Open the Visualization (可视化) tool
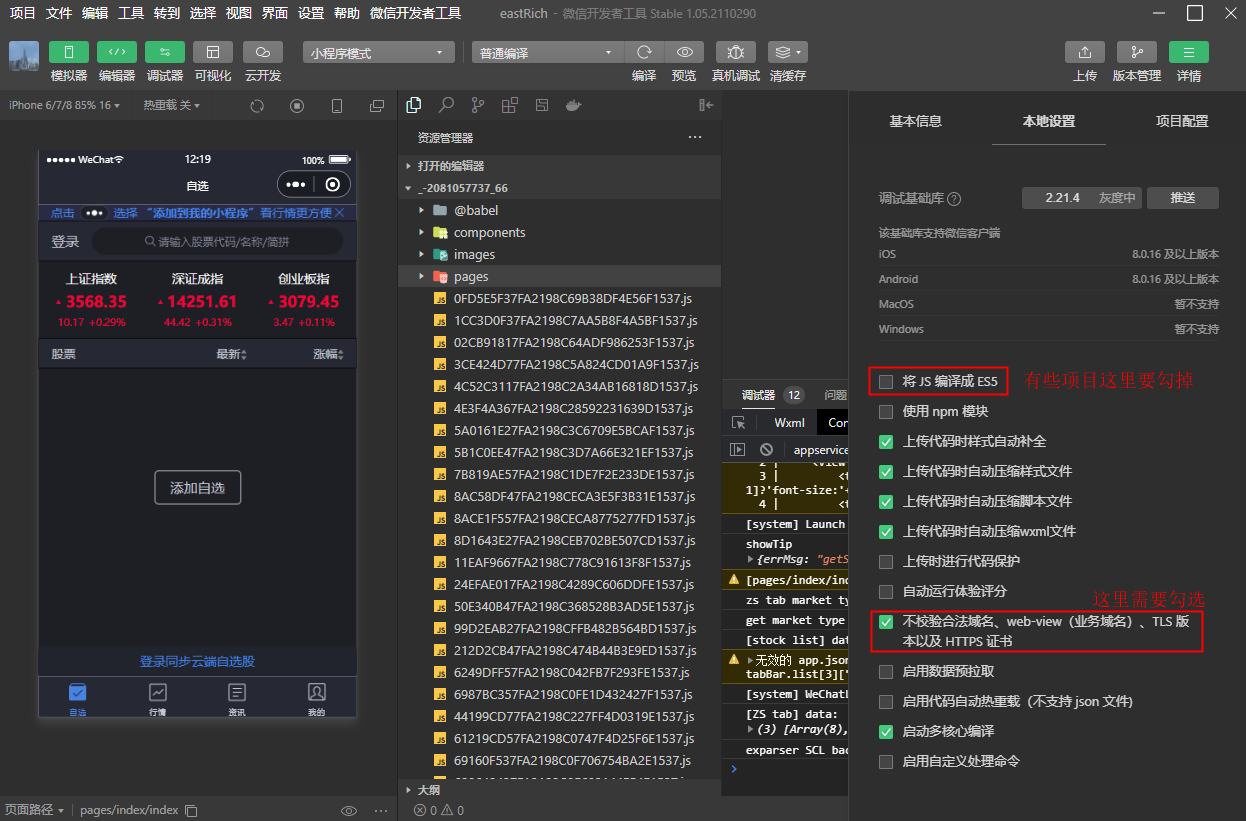This screenshot has width=1246, height=821. pyautogui.click(x=213, y=52)
